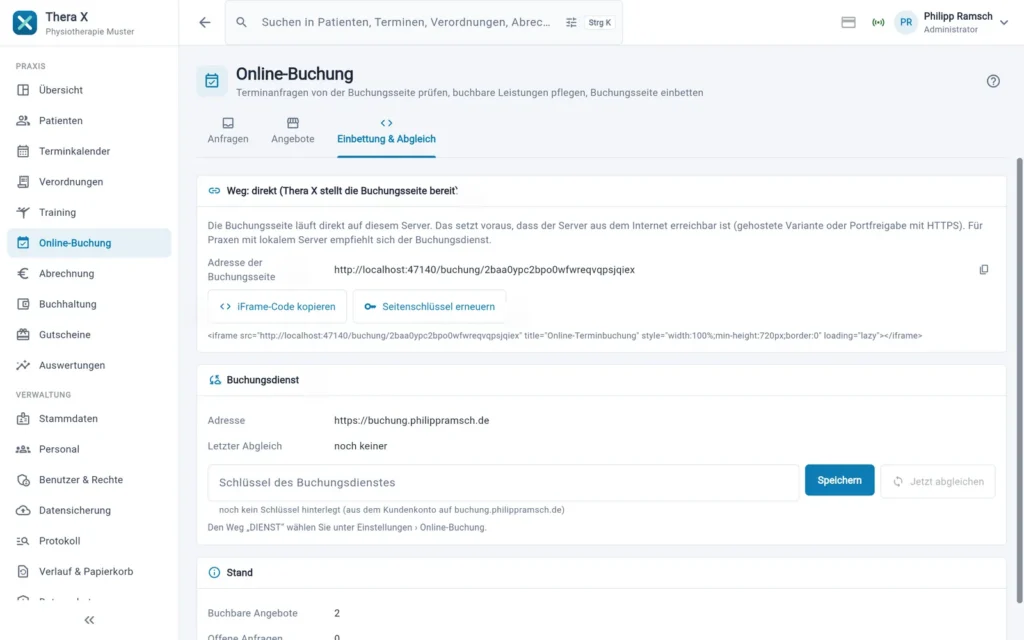The width and height of the screenshot is (1024, 640).
Task: Open Übersicht in the sidebar
Action: point(89,90)
